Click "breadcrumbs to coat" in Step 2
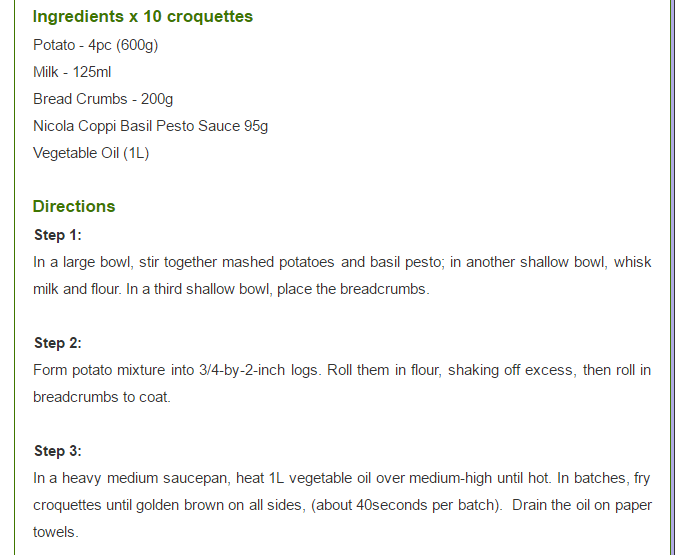The height and width of the screenshot is (555, 683). pyautogui.click(x=100, y=397)
